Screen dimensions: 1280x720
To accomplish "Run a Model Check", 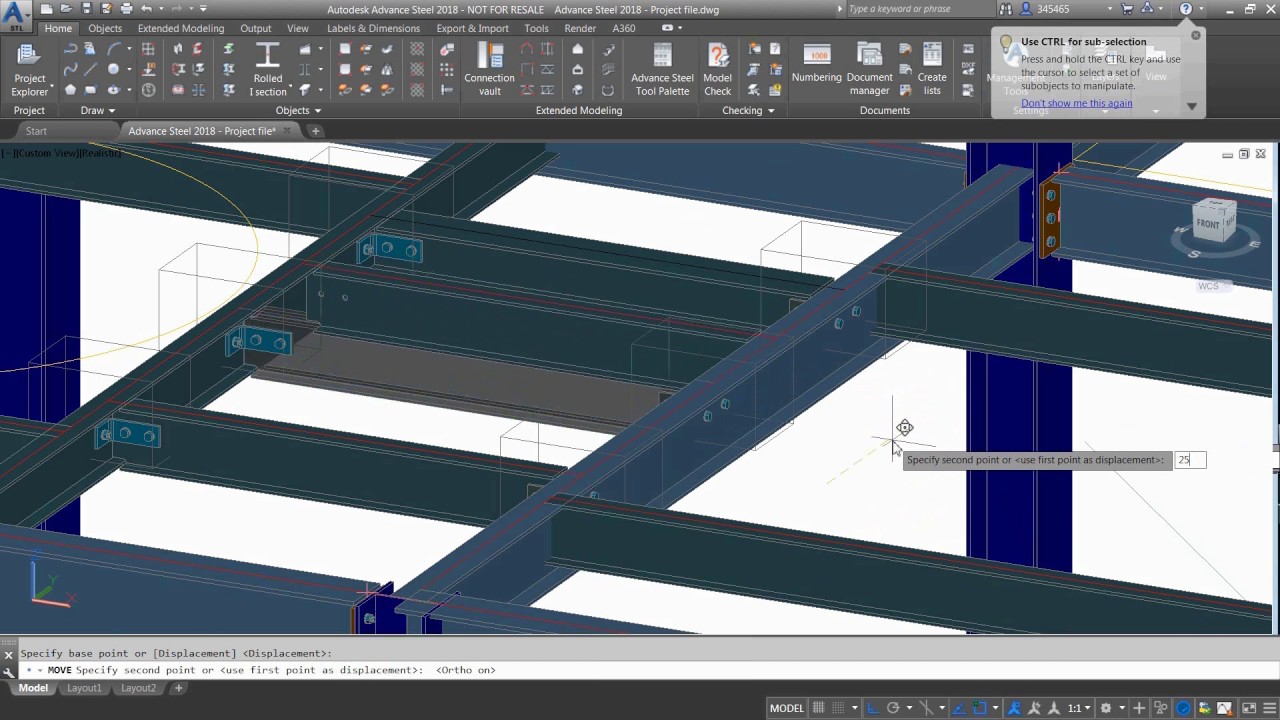I will [x=717, y=70].
